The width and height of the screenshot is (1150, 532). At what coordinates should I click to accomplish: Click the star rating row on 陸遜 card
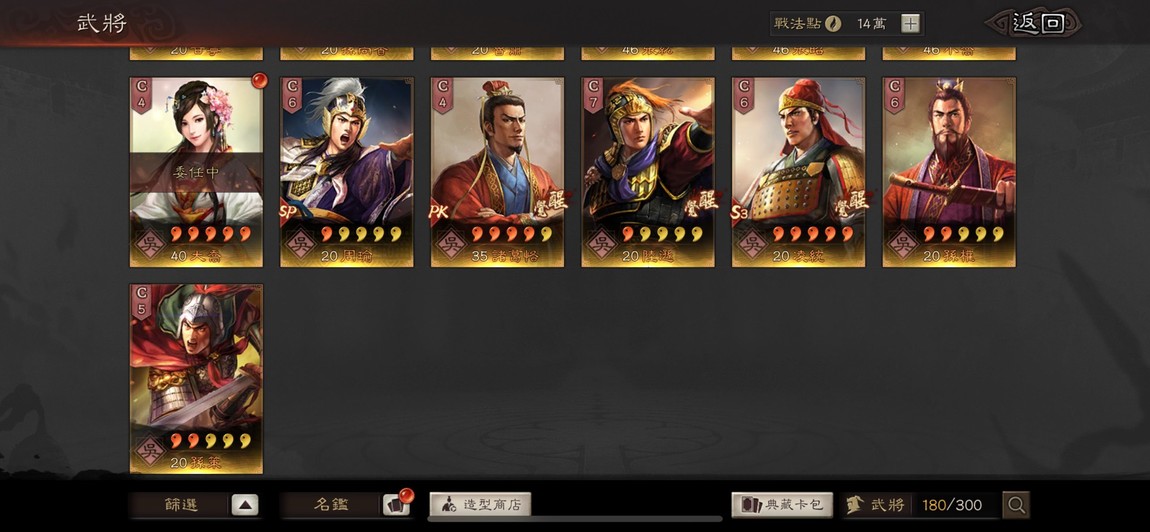pos(658,234)
